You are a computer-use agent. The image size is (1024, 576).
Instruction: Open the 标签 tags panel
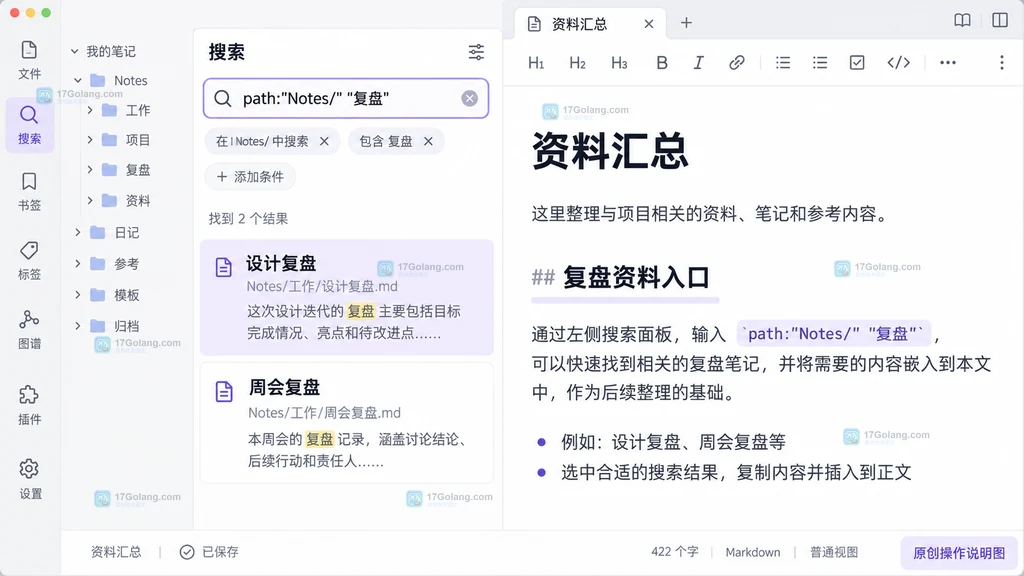click(29, 261)
